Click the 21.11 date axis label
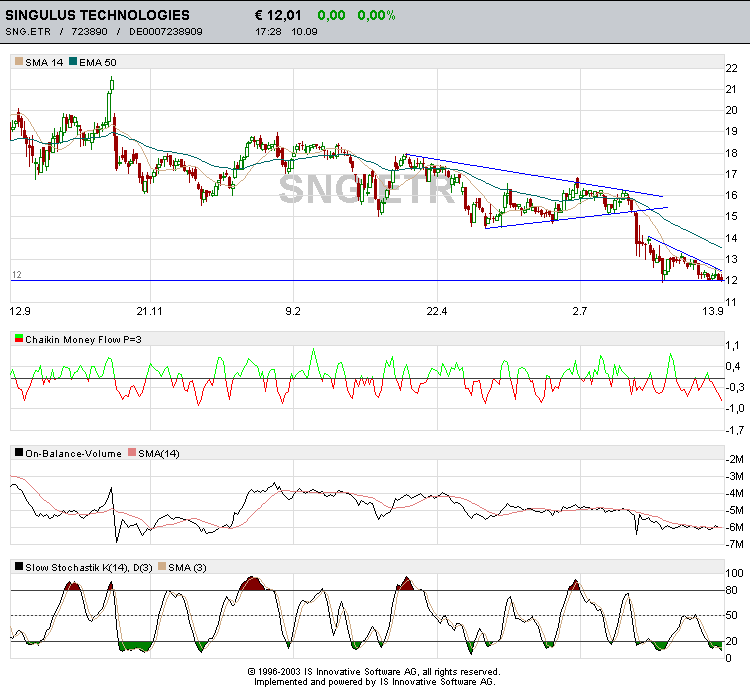 150,311
